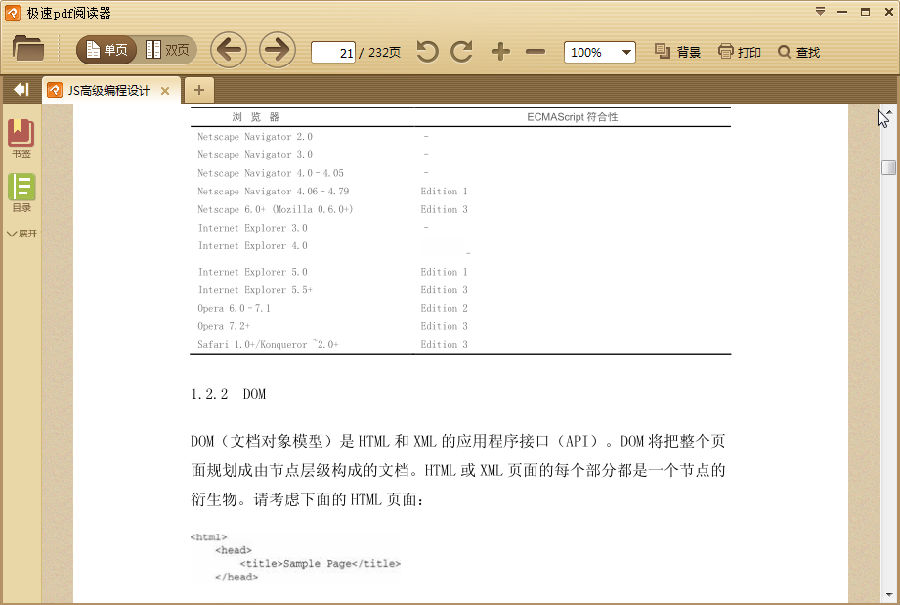Add a new tab with the plus button
900x605 pixels.
click(199, 90)
